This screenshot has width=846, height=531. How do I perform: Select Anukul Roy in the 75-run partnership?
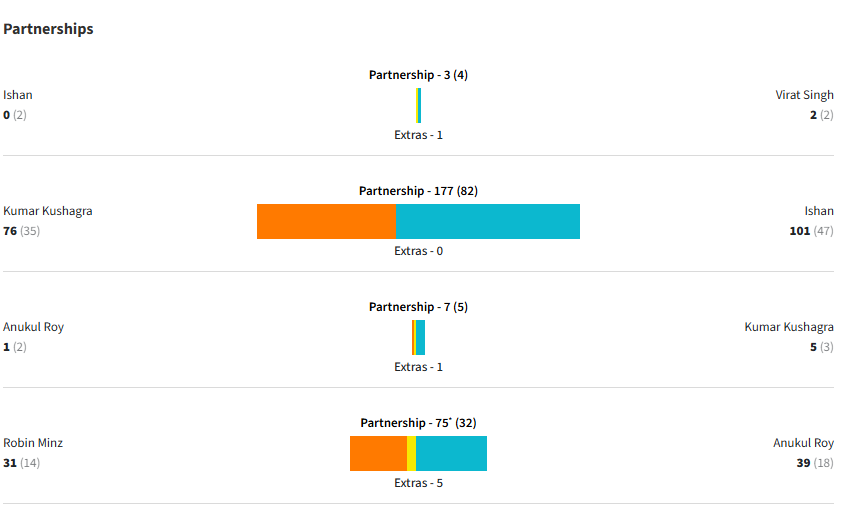click(x=803, y=443)
